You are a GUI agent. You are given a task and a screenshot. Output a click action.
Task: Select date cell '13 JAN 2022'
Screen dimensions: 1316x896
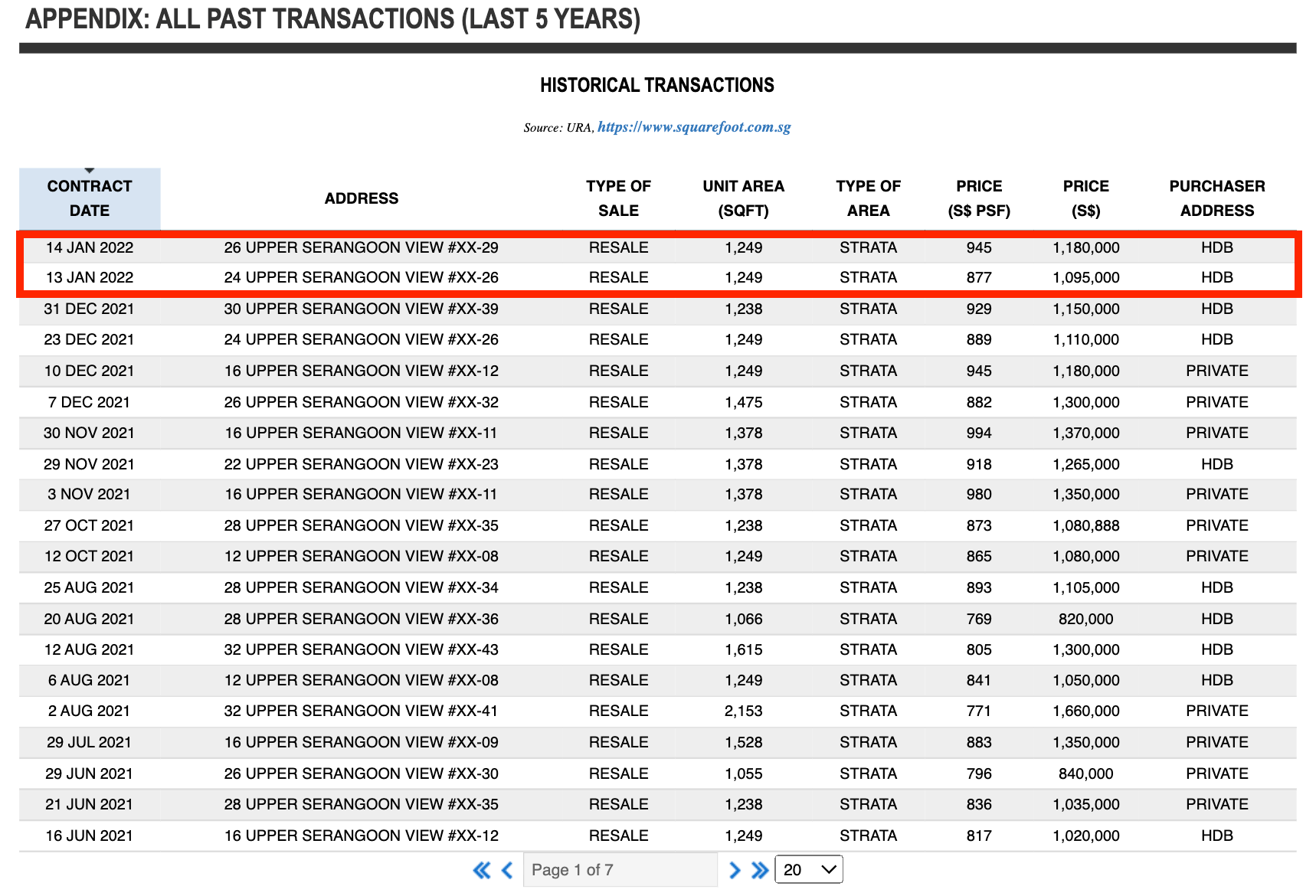tap(90, 277)
